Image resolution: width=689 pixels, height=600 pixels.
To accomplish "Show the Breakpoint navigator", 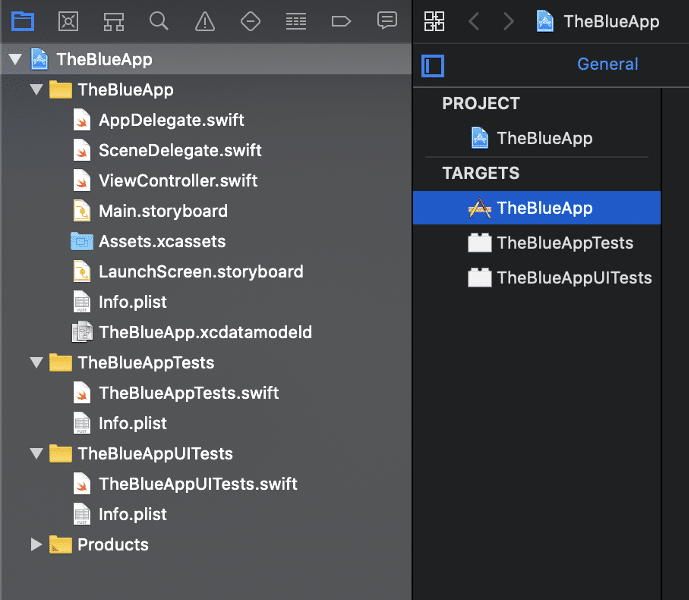I will tap(341, 21).
